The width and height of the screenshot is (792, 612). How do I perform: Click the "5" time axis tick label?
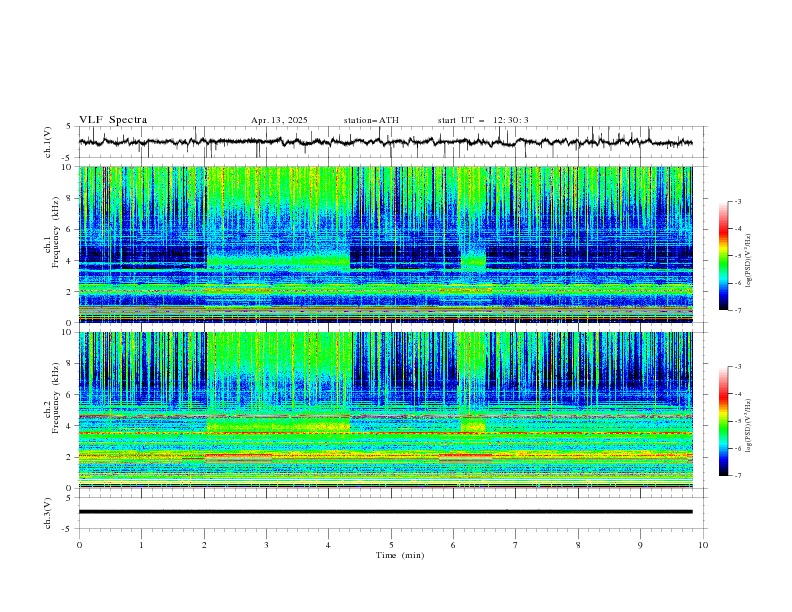391,545
